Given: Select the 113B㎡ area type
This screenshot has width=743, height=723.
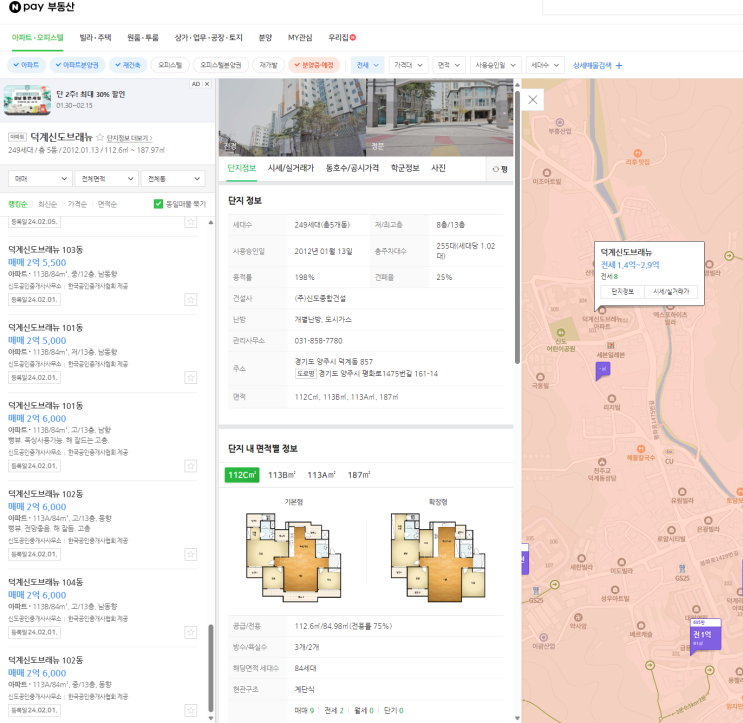Looking at the screenshot, I should click(x=284, y=475).
